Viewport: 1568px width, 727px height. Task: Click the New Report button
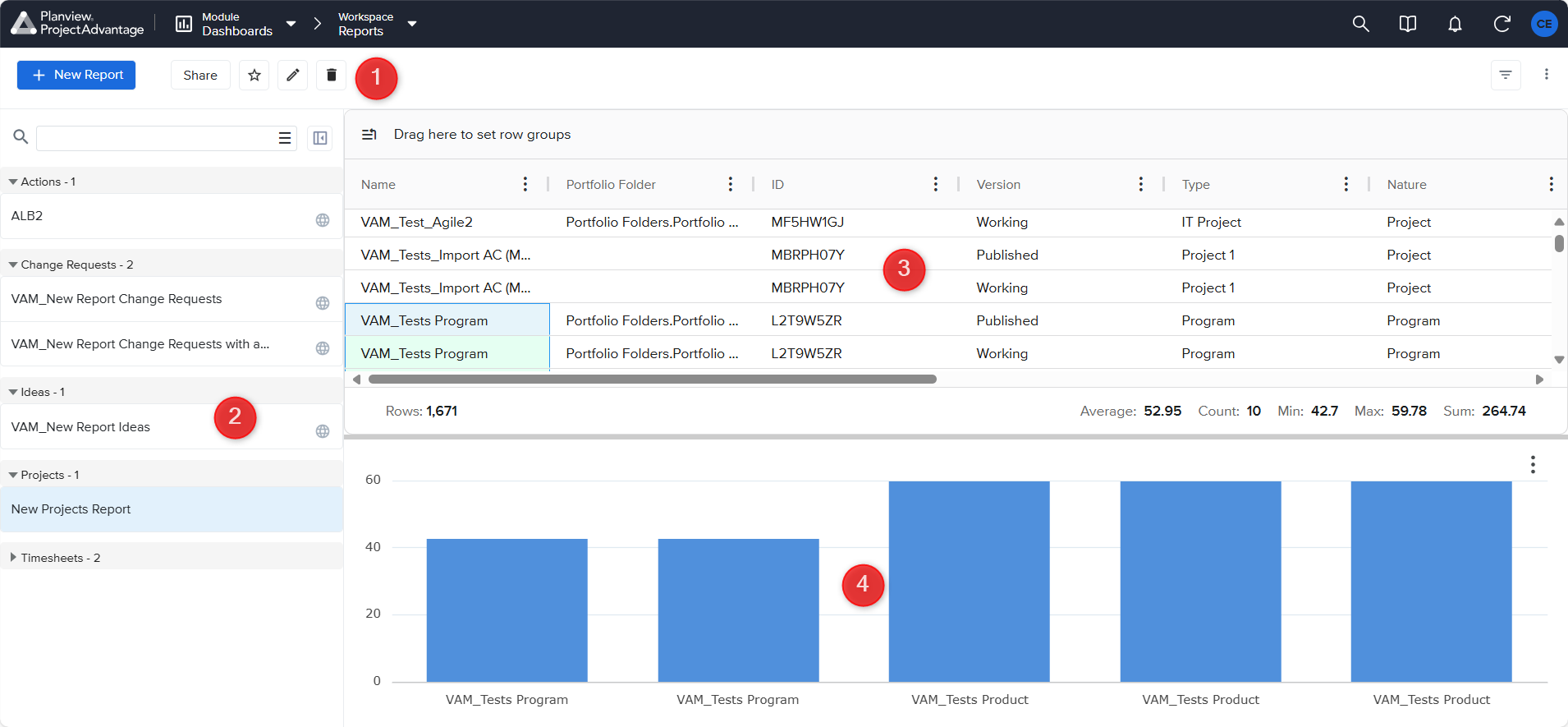coord(76,75)
